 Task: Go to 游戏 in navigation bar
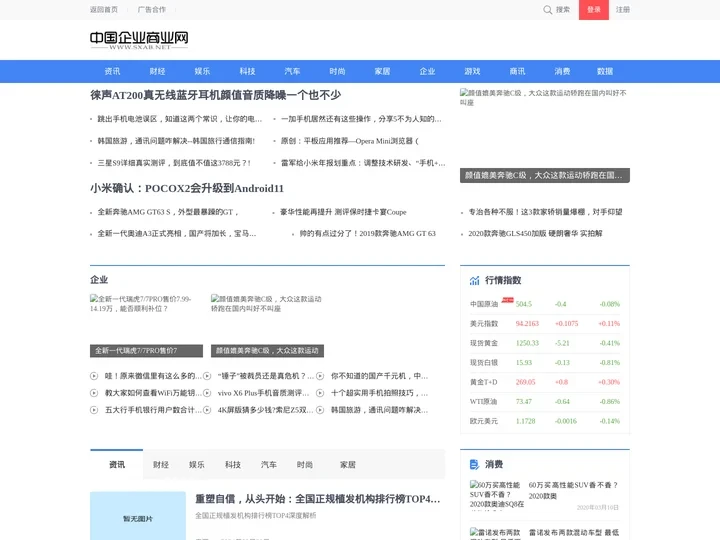point(472,71)
